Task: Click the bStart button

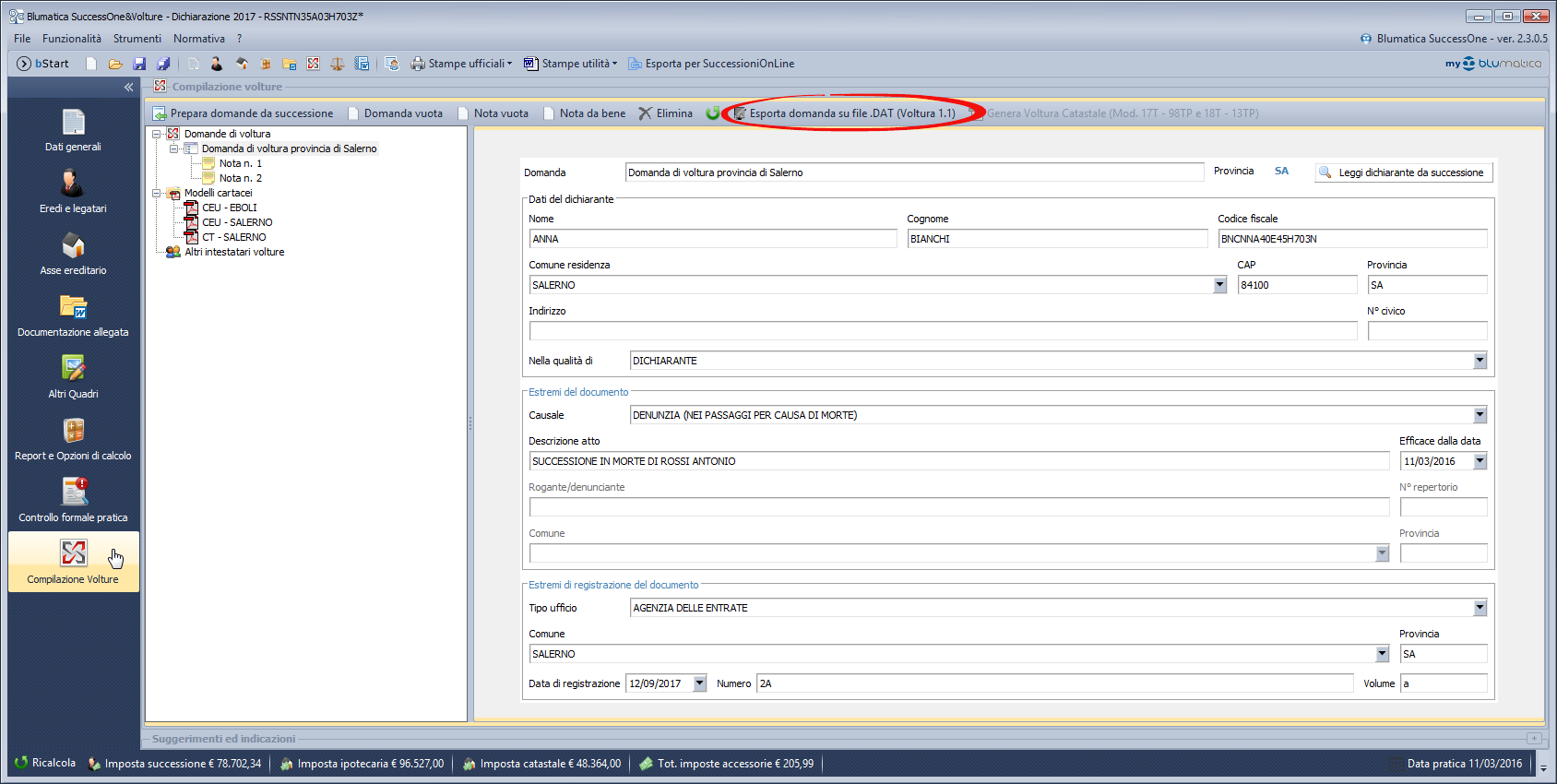Action: coord(43,64)
